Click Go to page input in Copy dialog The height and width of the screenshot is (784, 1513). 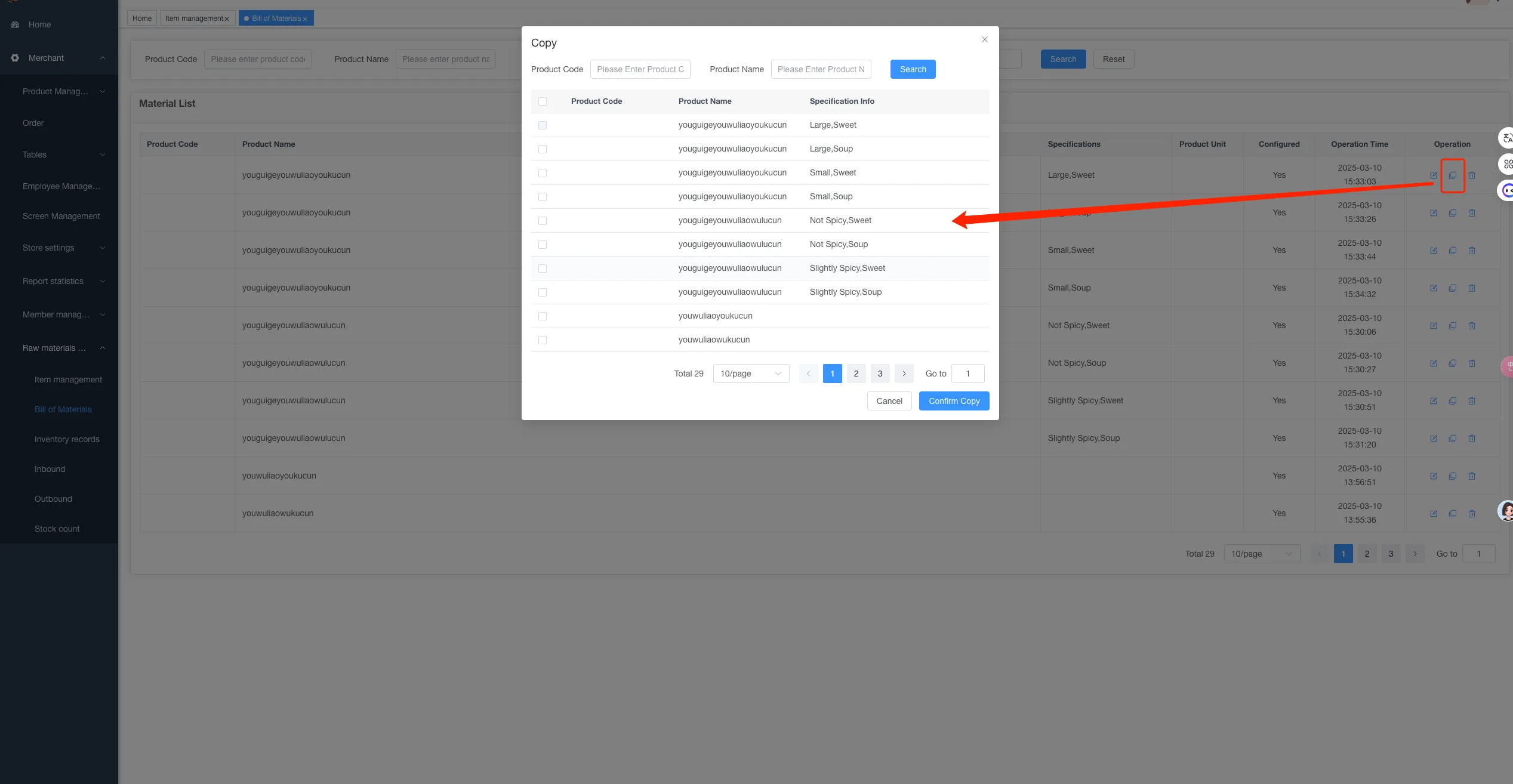[967, 374]
